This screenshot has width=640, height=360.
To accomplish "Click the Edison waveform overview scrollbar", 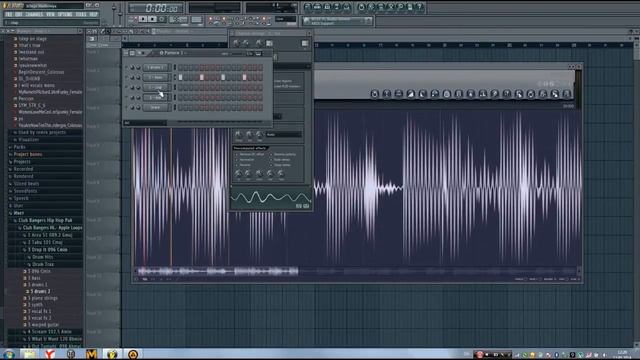I will [x=357, y=271].
